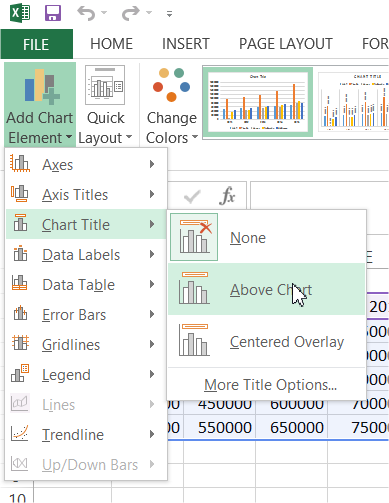Select Above Chart title placement

(x=267, y=289)
